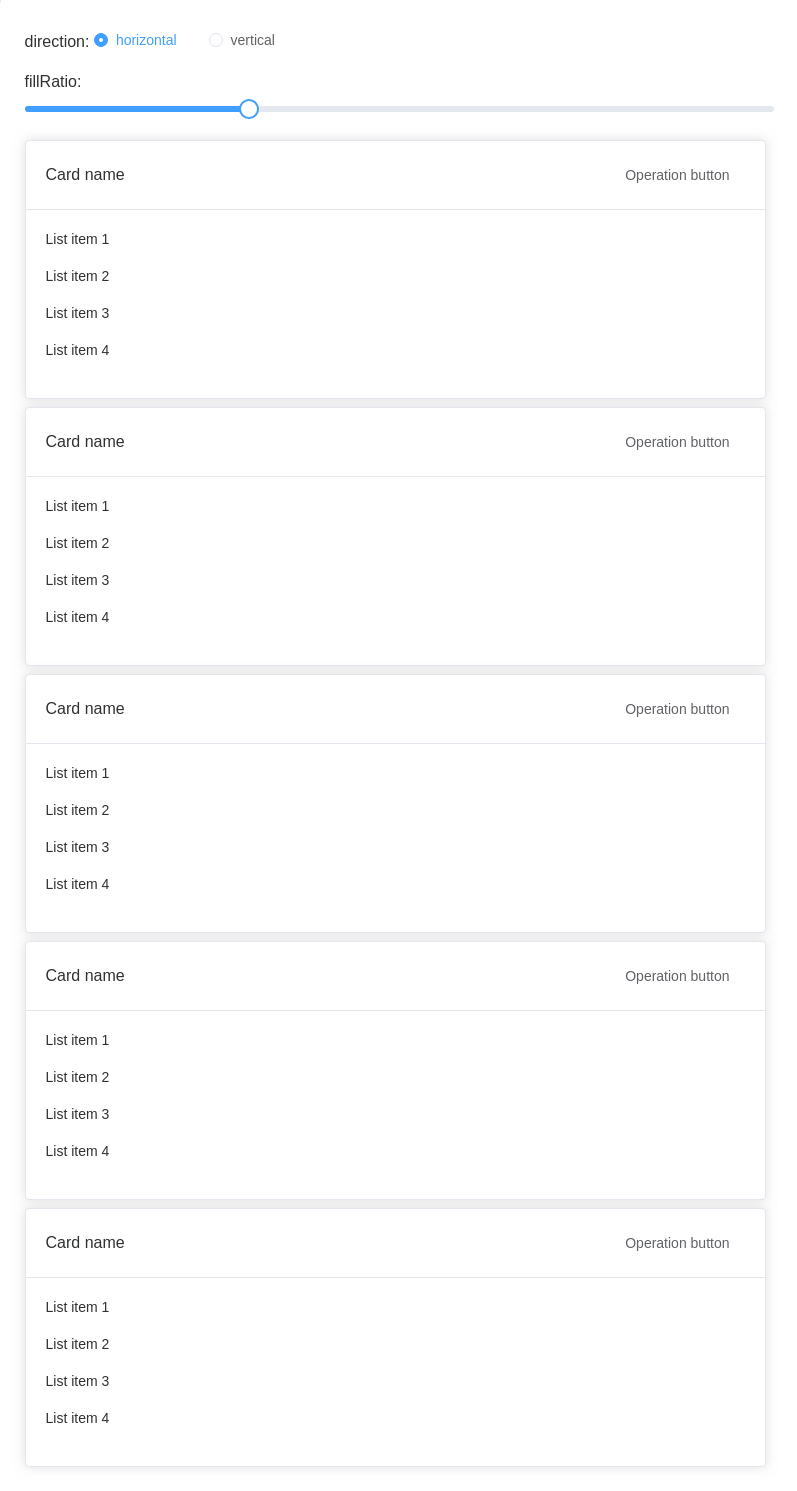The height and width of the screenshot is (1491, 797).
Task: Click the fillRatio slider handle
Action: 249,109
